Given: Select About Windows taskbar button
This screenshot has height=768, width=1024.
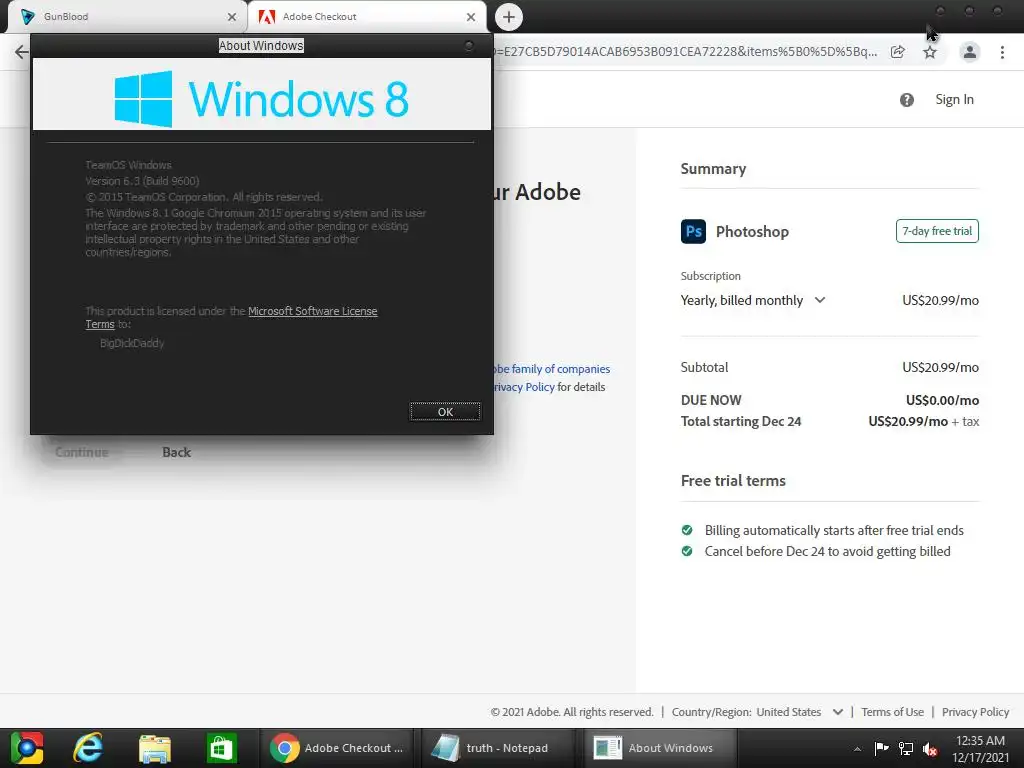Looking at the screenshot, I should click(658, 748).
